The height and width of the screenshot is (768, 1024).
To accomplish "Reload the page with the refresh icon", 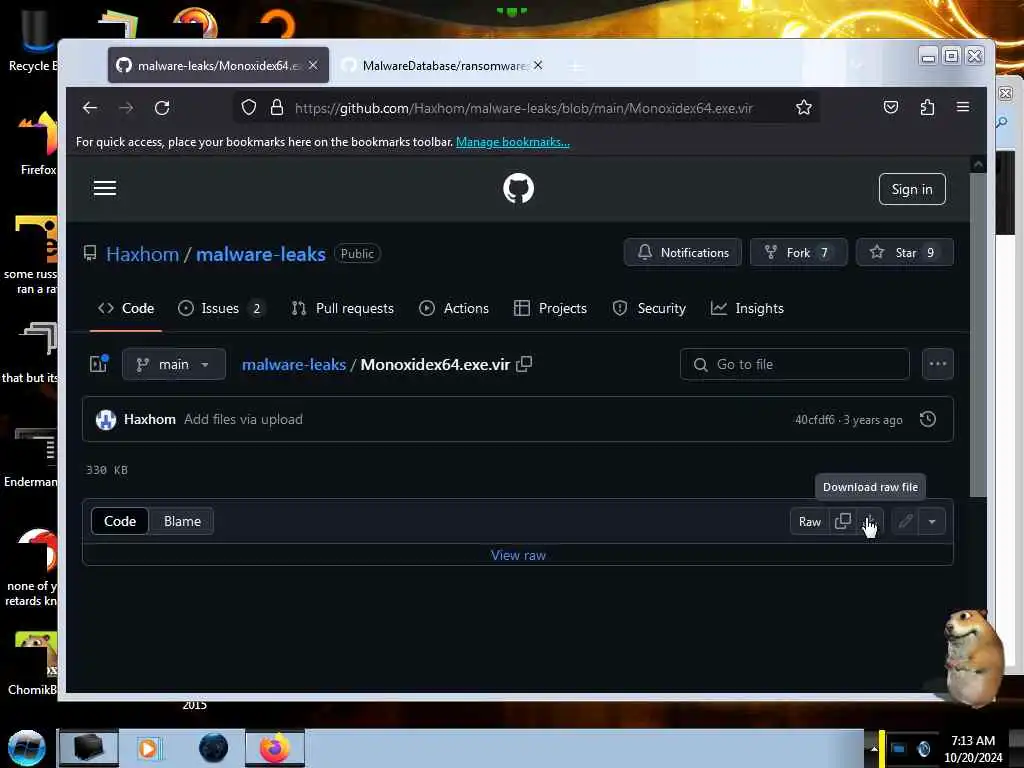I will point(162,108).
